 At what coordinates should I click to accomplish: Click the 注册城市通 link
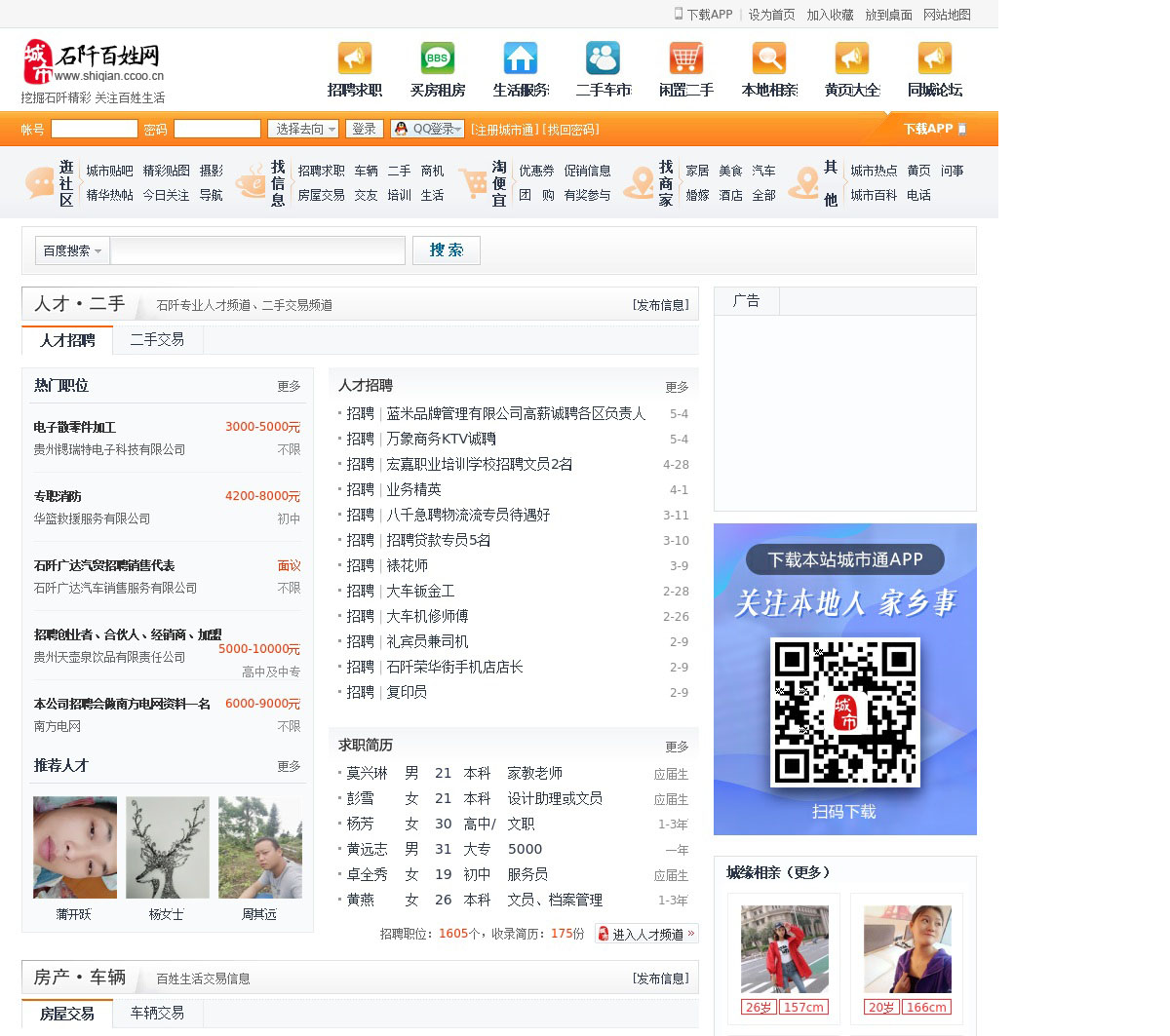pyautogui.click(x=503, y=130)
